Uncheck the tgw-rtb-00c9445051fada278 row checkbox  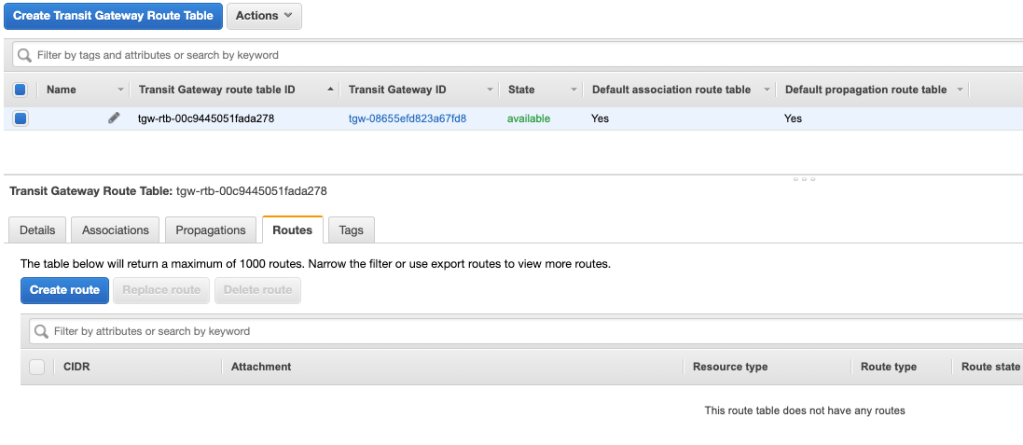tap(20, 118)
